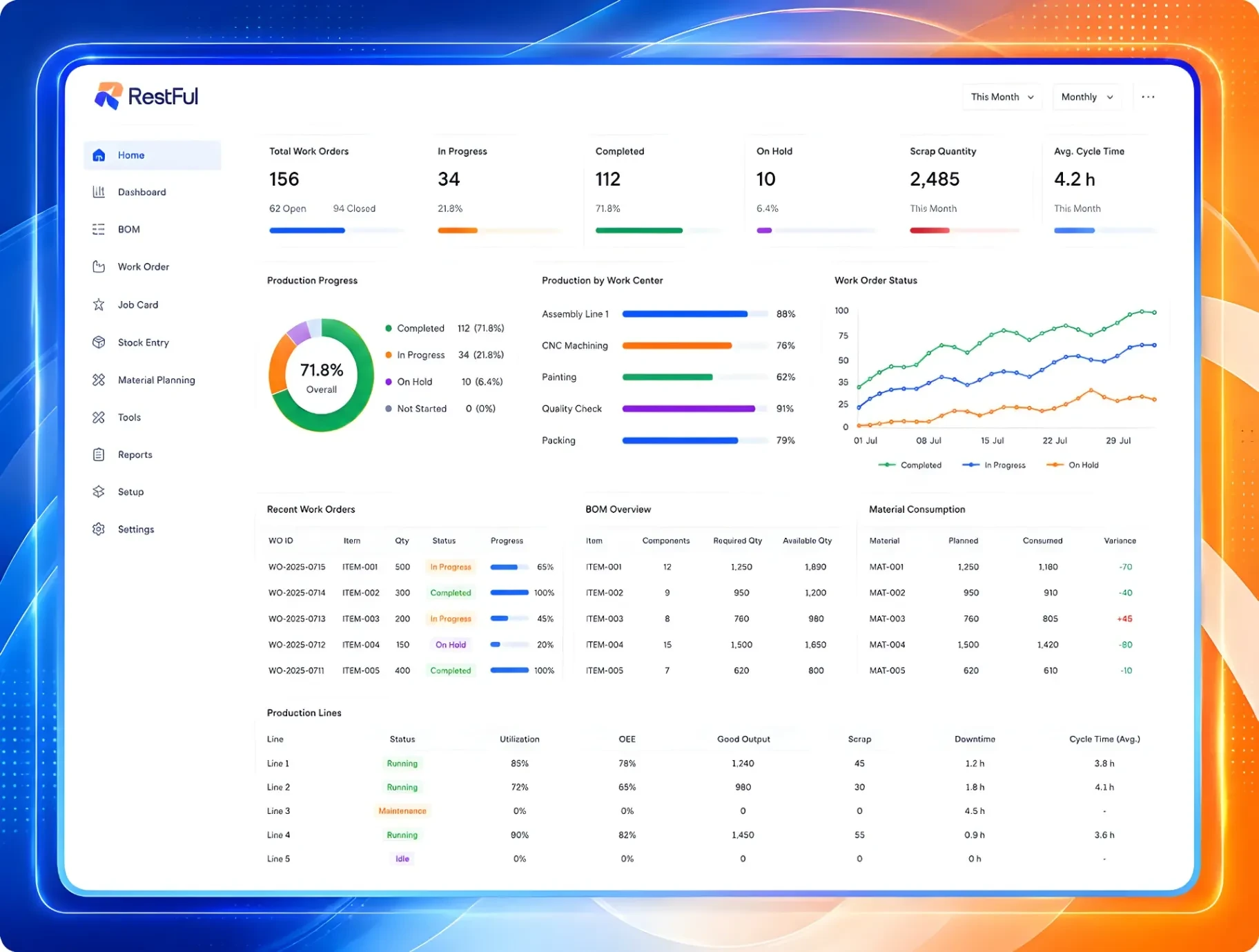1259x952 pixels.
Task: Open Job Card star icon
Action: (x=99, y=304)
